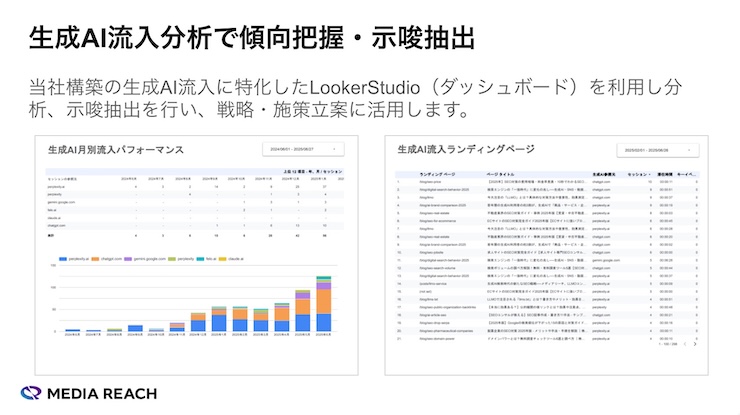Go to previous page of landing page table
The image size is (740, 415).
685,344
